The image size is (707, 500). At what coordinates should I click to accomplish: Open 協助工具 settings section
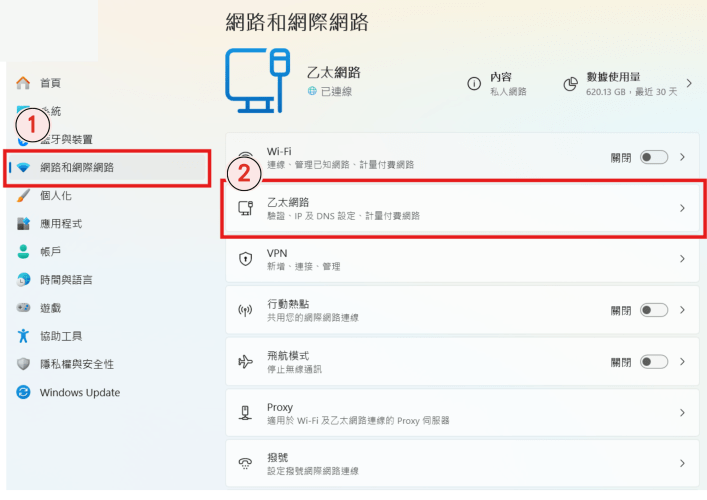coord(61,336)
